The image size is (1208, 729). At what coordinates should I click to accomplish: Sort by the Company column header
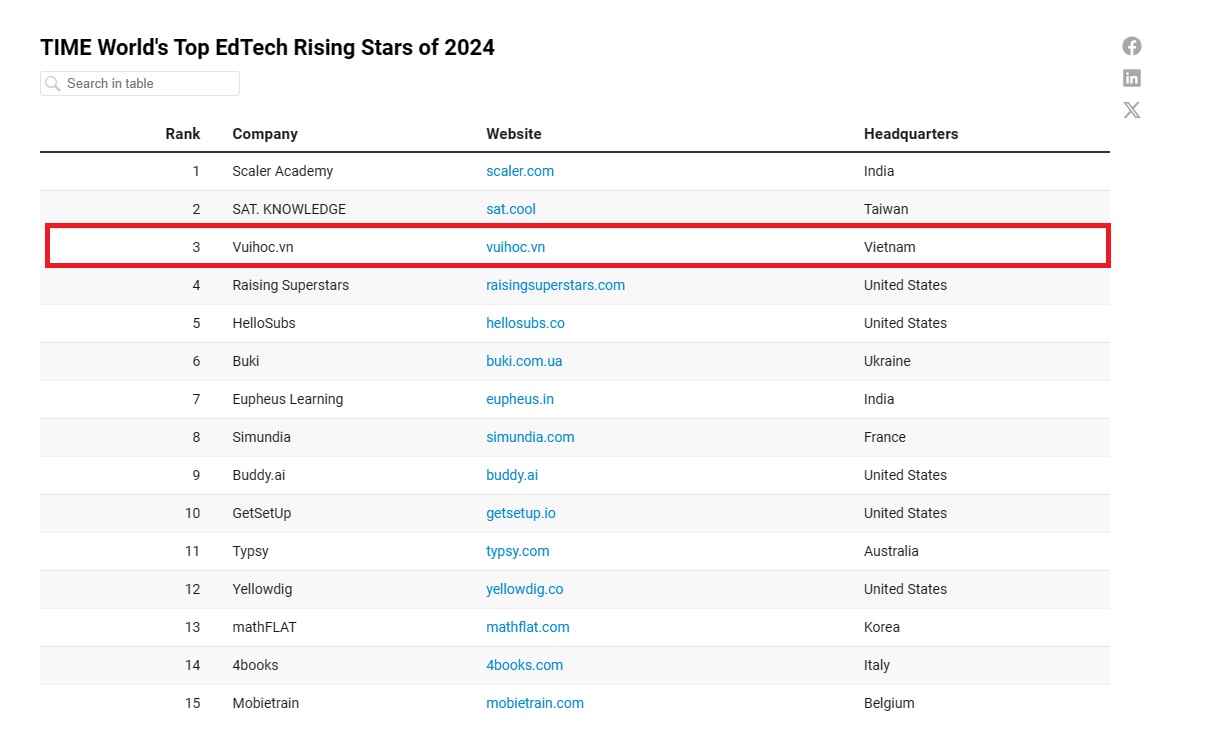[x=265, y=134]
